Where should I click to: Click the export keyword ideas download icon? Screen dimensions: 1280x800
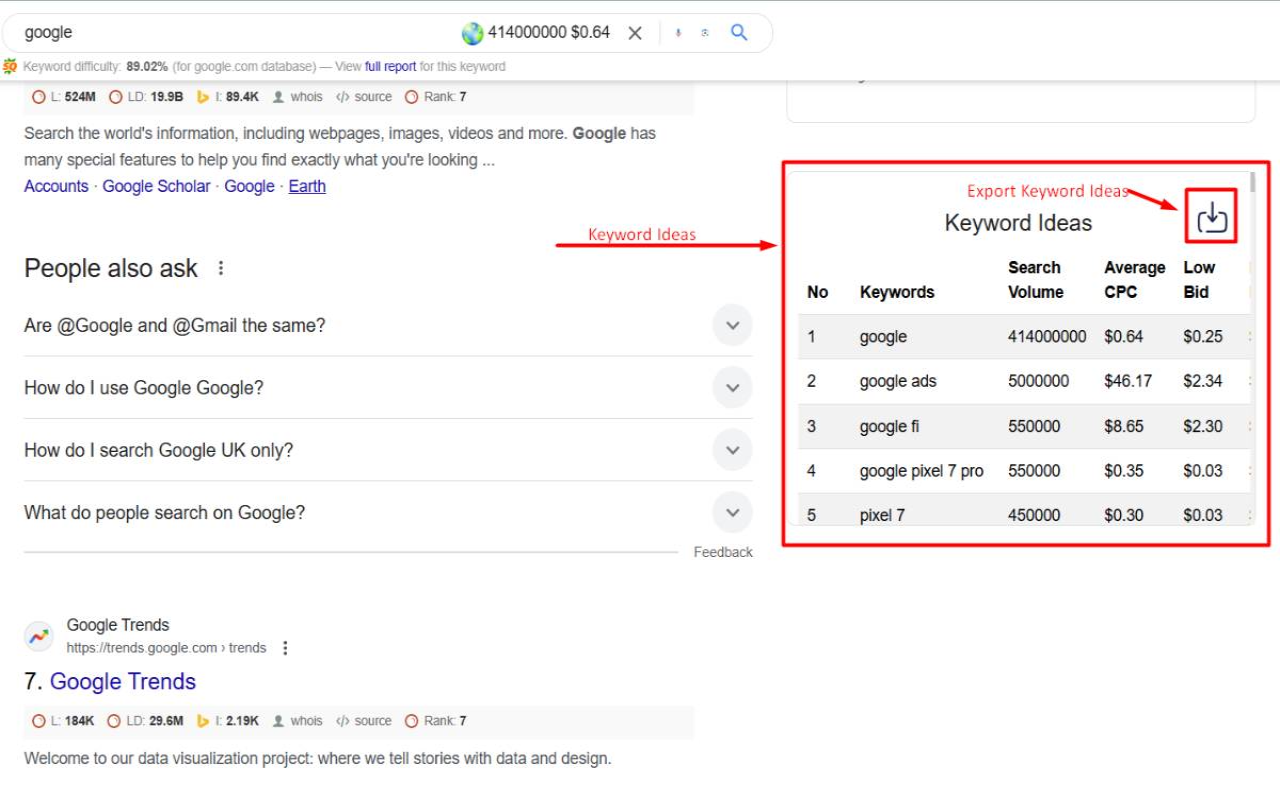1212,216
